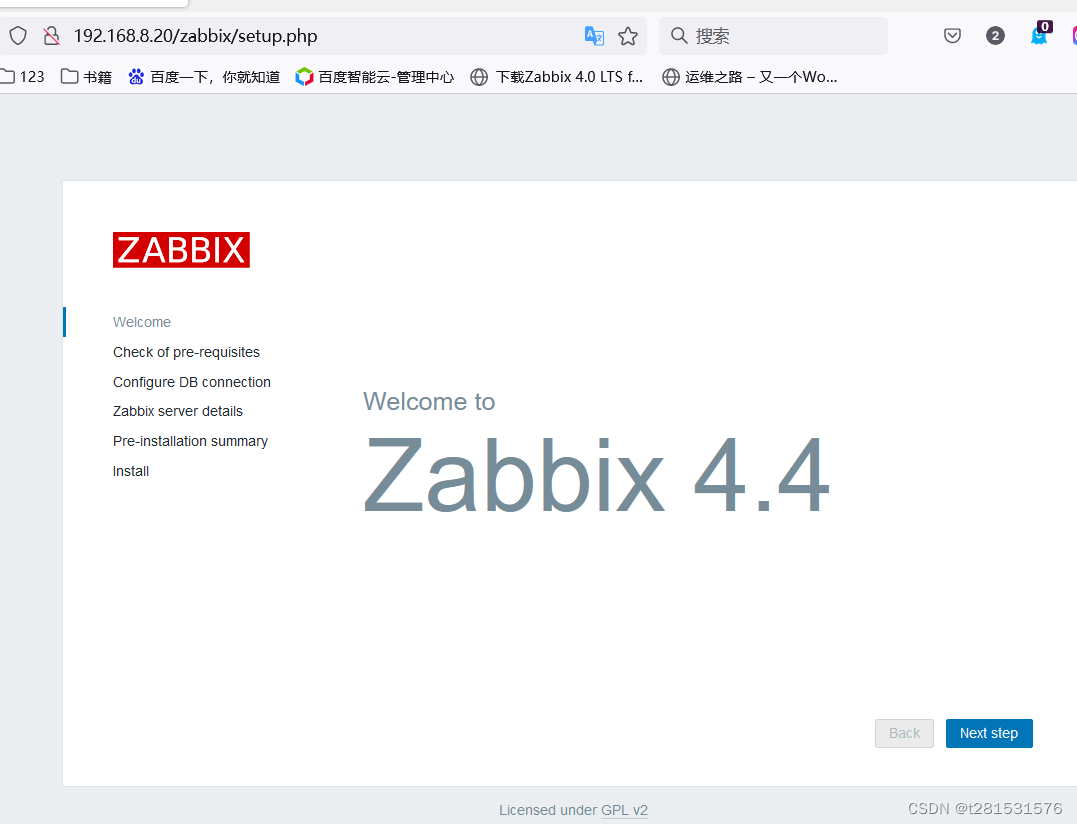Select the Welcome setup step

[x=141, y=322]
